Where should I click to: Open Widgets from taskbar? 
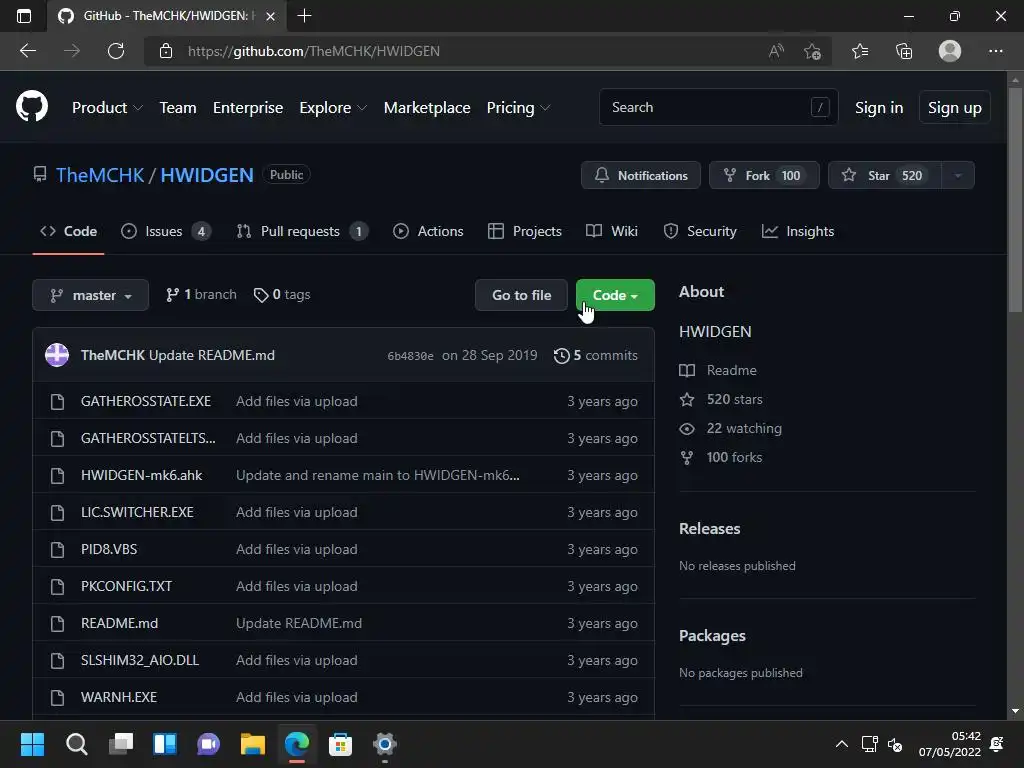point(165,744)
